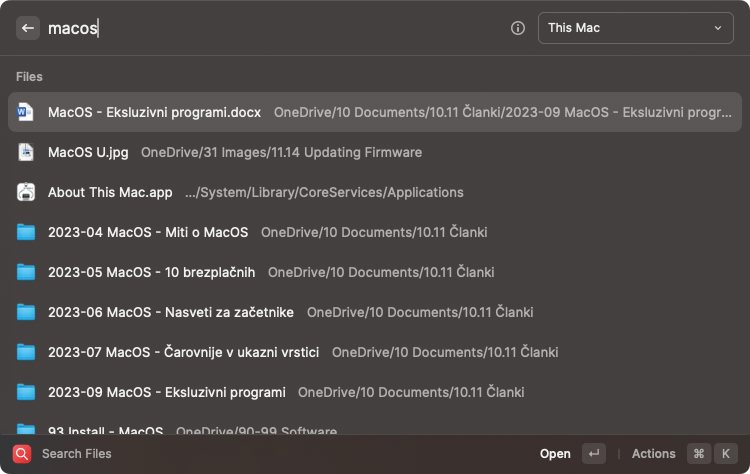Select 2023-09 MacOS - Eksluzivni programi folder
The image size is (750, 474).
(x=375, y=392)
